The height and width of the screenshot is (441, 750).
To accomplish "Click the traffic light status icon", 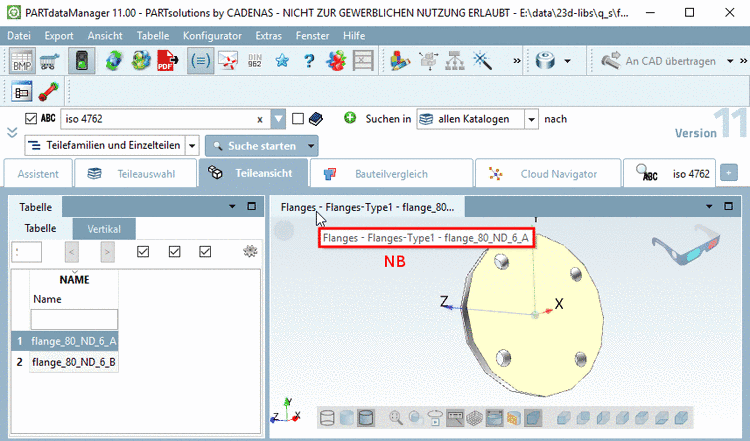I will [x=82, y=61].
